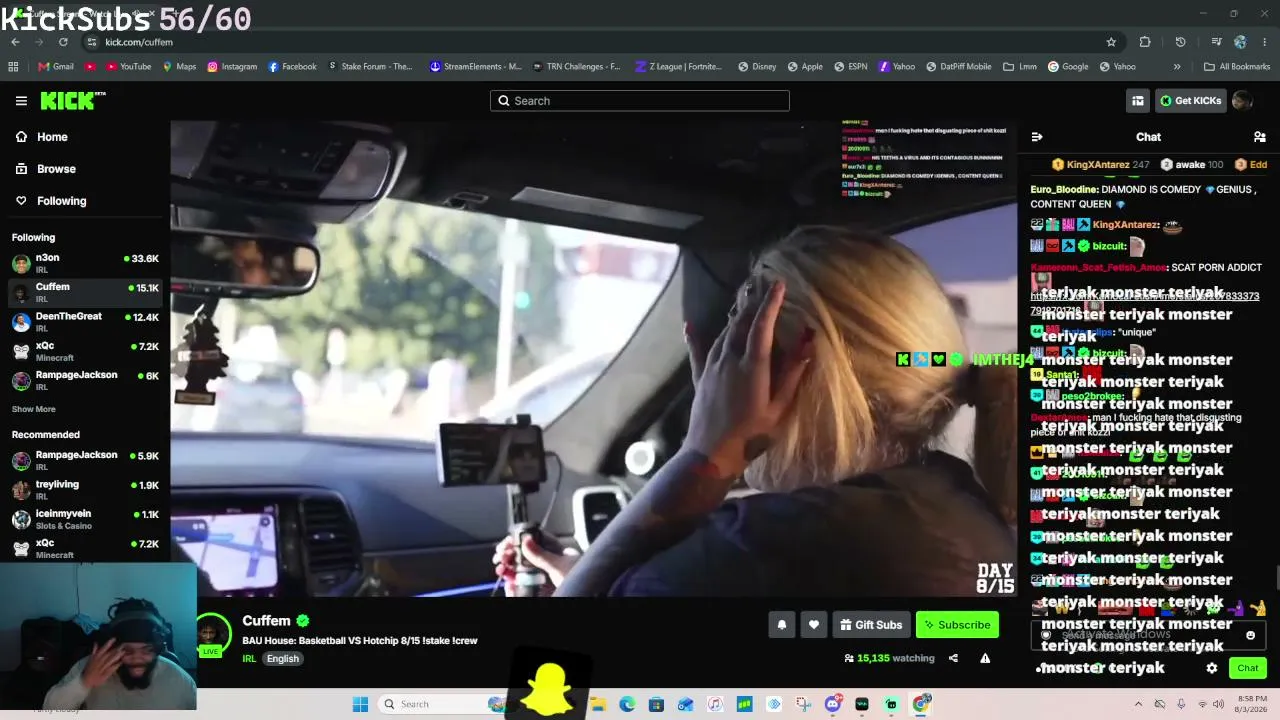1280x720 pixels.
Task: Collapse the chat panel with the arrow icon
Action: click(x=1037, y=137)
